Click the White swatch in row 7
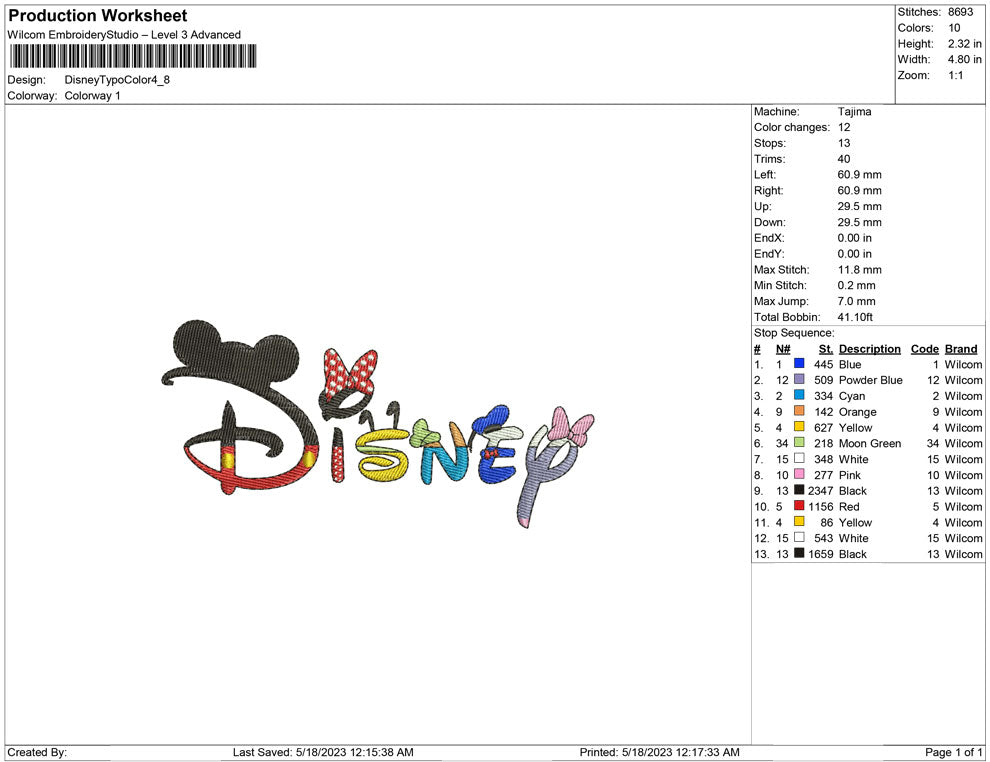 tap(799, 458)
